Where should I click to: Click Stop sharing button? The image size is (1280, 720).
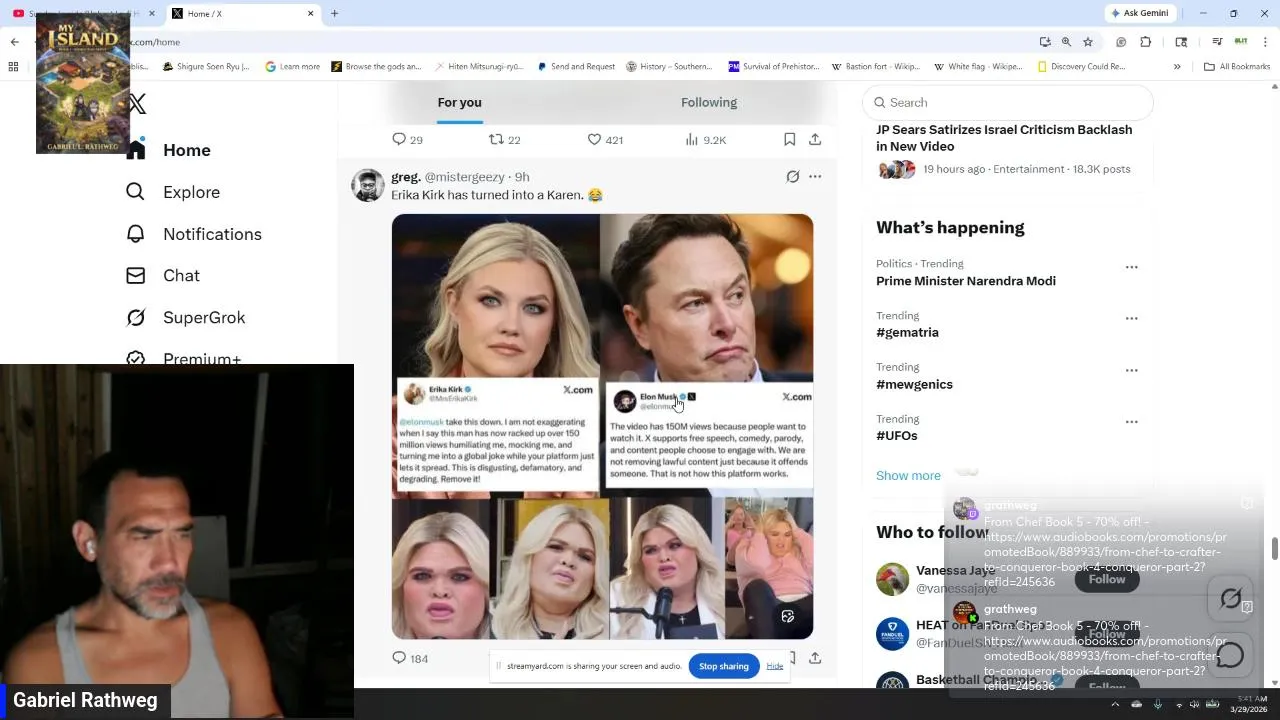(x=724, y=666)
